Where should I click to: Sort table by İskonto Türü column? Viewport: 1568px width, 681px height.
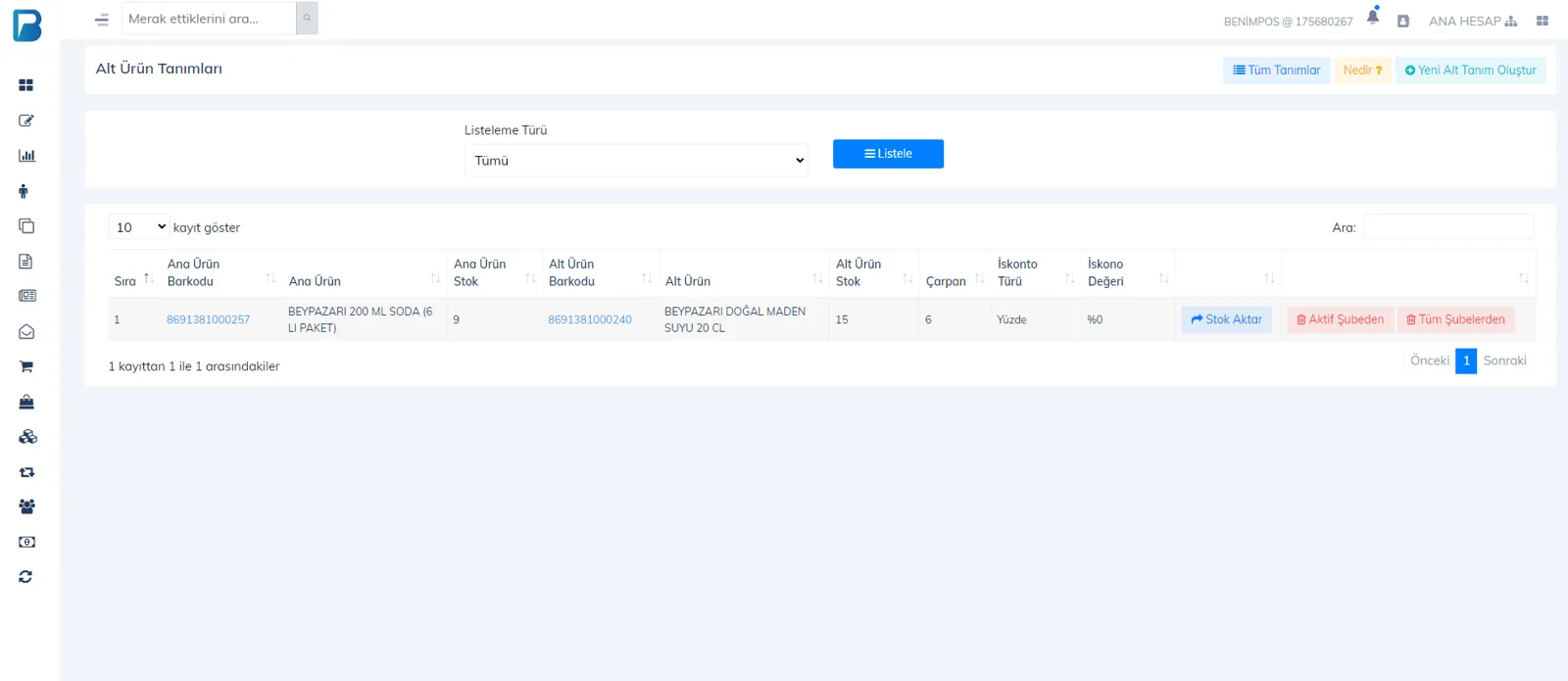click(1036, 273)
